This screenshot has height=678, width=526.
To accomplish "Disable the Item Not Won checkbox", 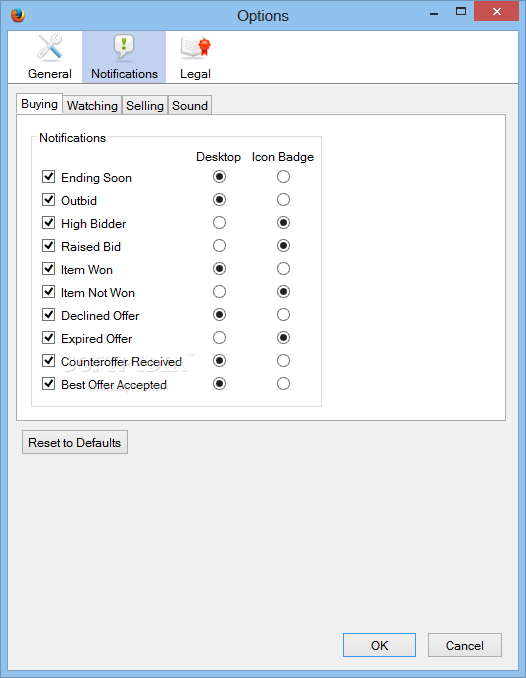I will click(x=48, y=292).
